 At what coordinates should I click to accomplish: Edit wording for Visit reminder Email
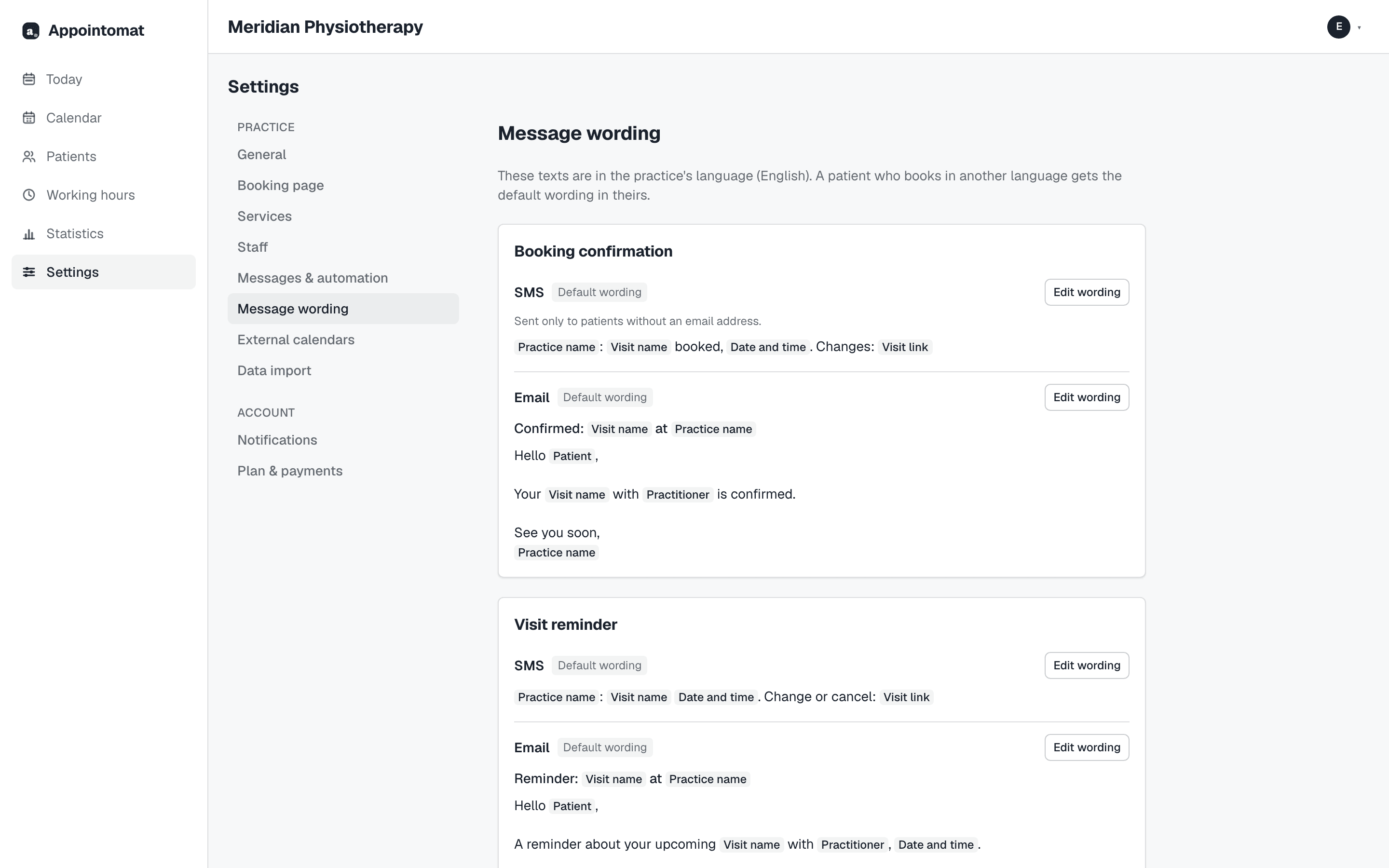(1087, 747)
